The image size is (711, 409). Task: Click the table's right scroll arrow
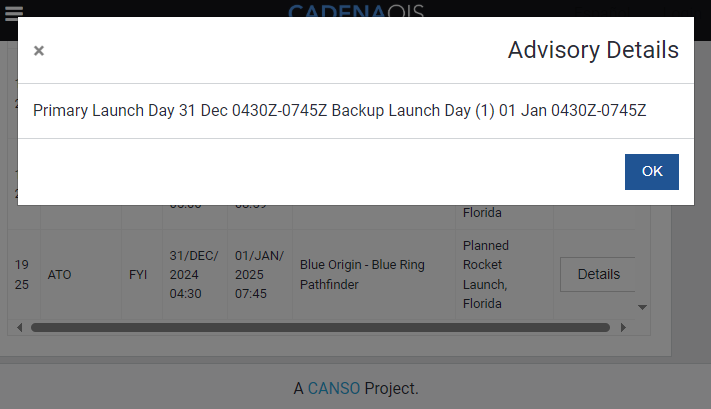[x=623, y=327]
